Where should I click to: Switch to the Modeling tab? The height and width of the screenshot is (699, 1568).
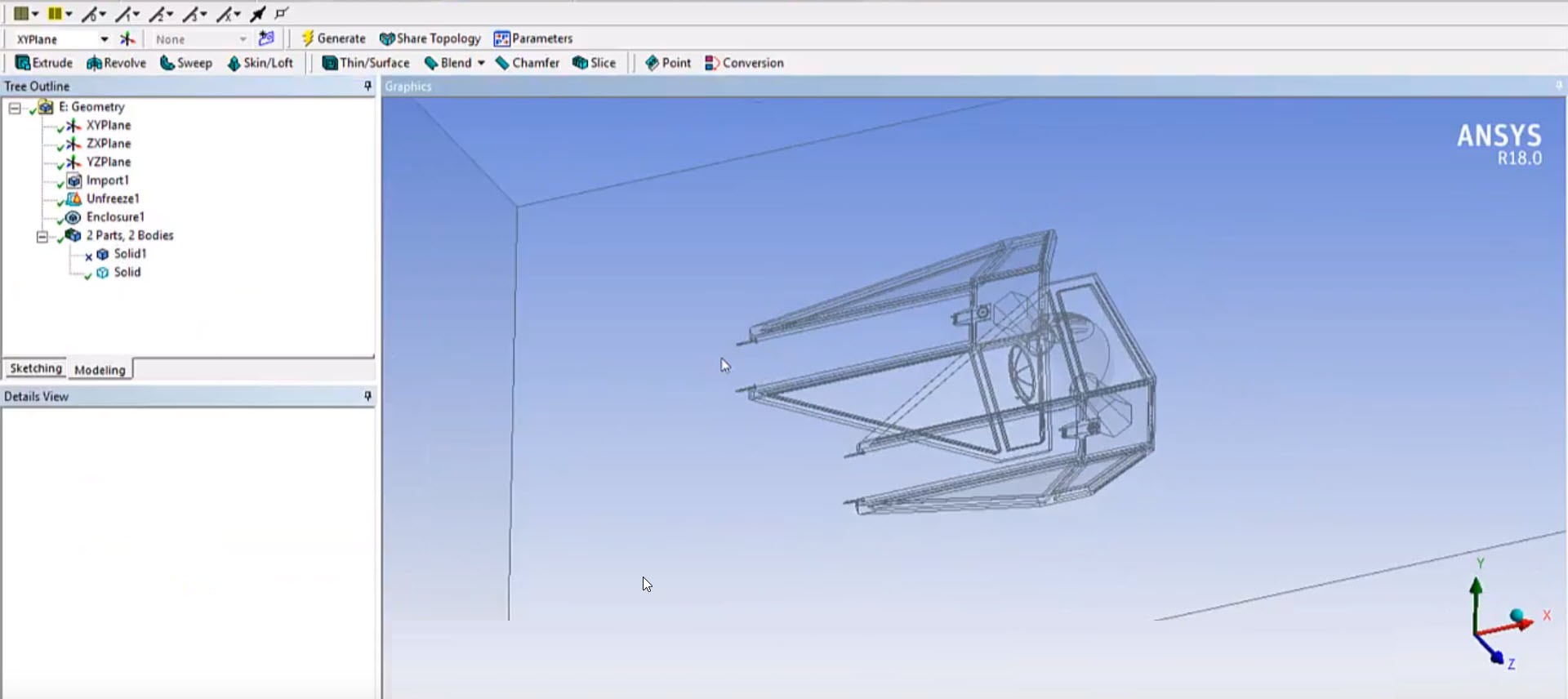[100, 369]
